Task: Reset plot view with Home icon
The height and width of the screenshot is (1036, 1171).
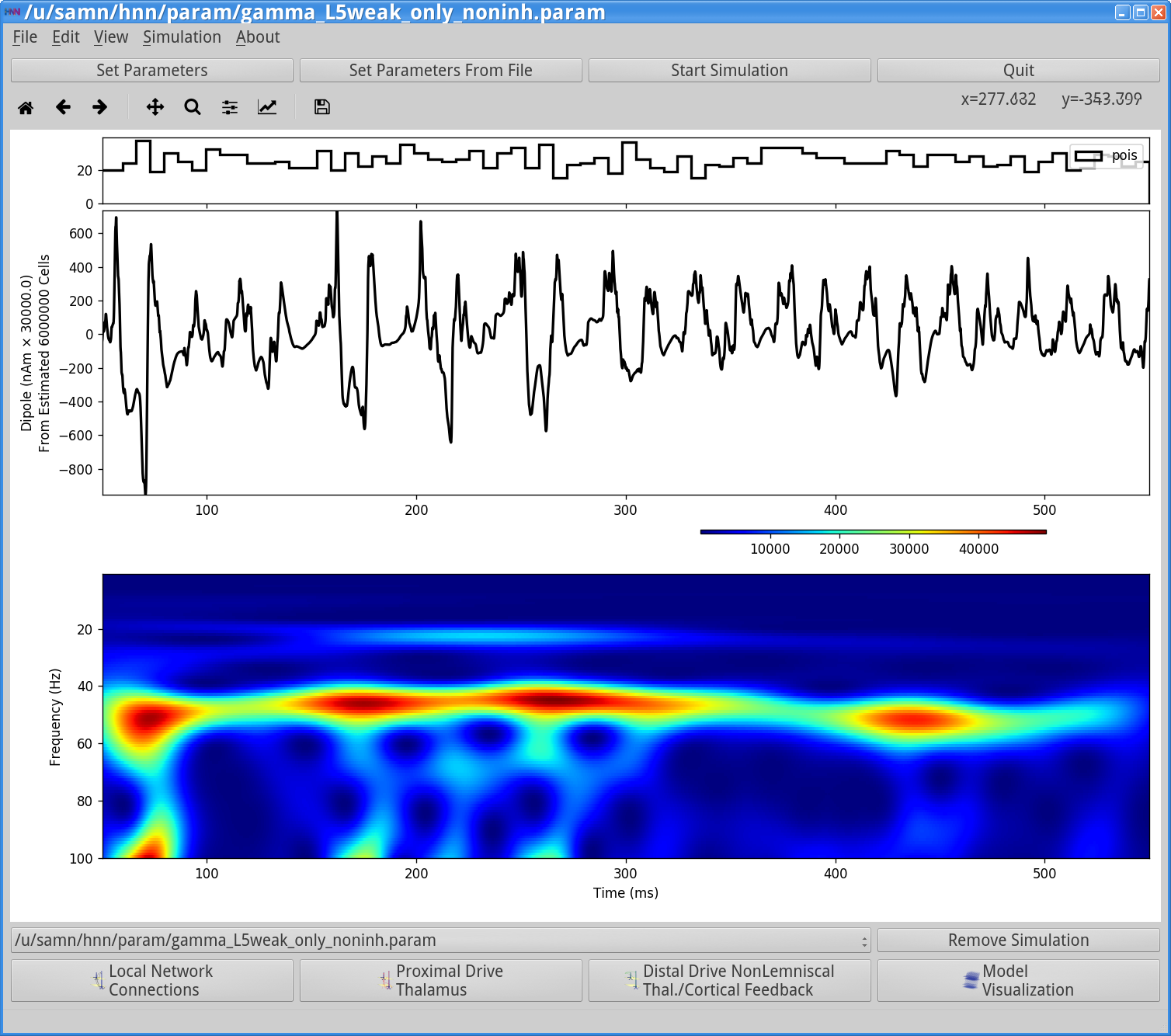Action: click(x=26, y=107)
